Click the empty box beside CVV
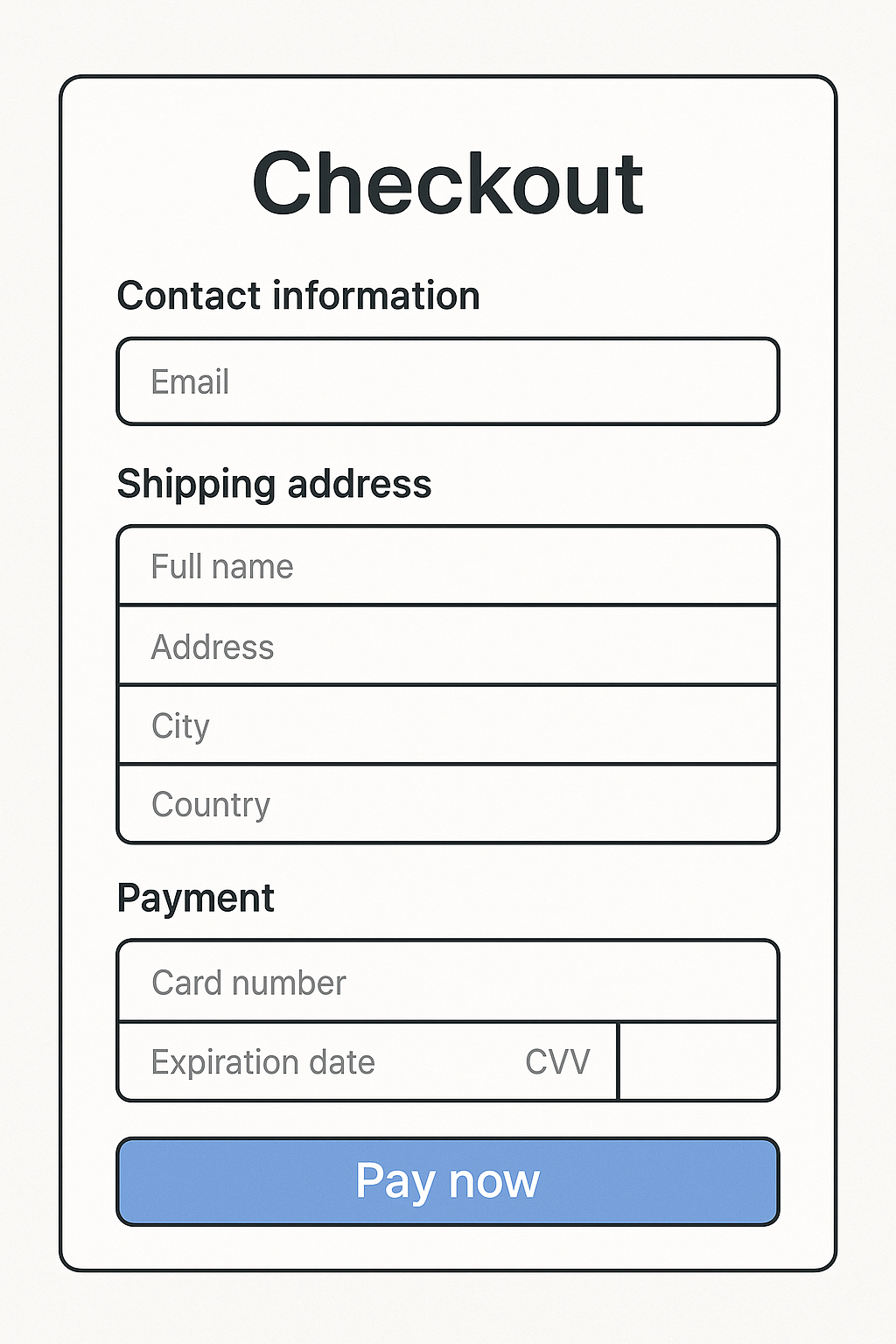The height and width of the screenshot is (1344, 896). pos(698,1061)
